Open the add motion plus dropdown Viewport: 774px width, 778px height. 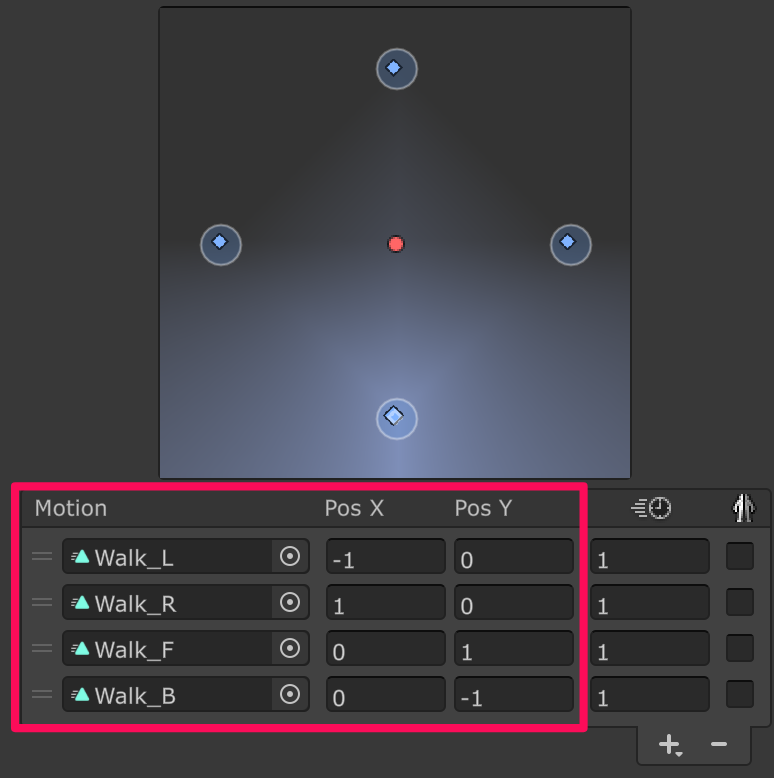click(x=670, y=745)
